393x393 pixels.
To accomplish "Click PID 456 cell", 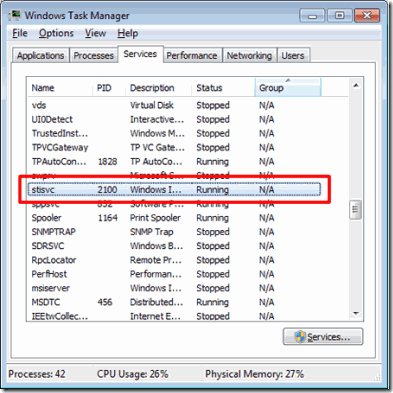I will point(105,302).
